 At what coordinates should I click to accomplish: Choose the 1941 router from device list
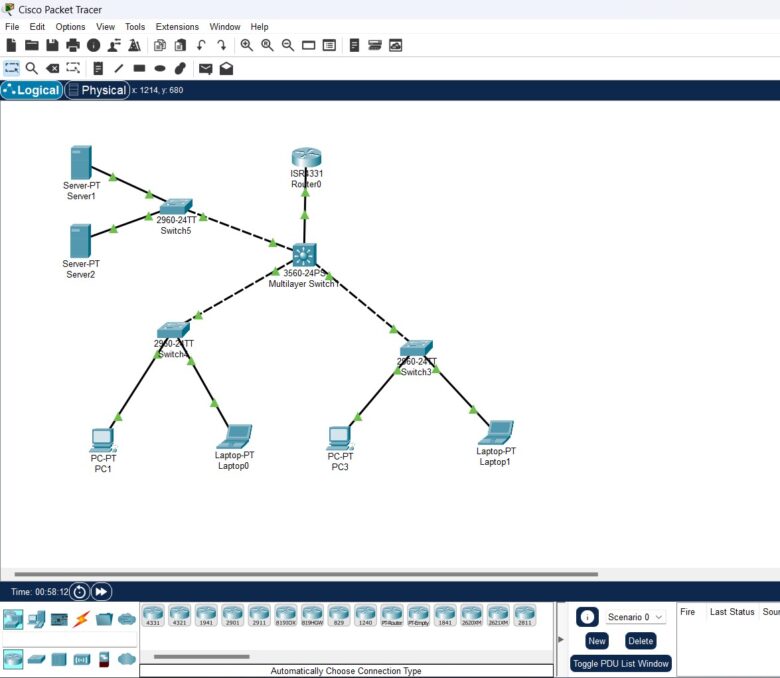(206, 615)
